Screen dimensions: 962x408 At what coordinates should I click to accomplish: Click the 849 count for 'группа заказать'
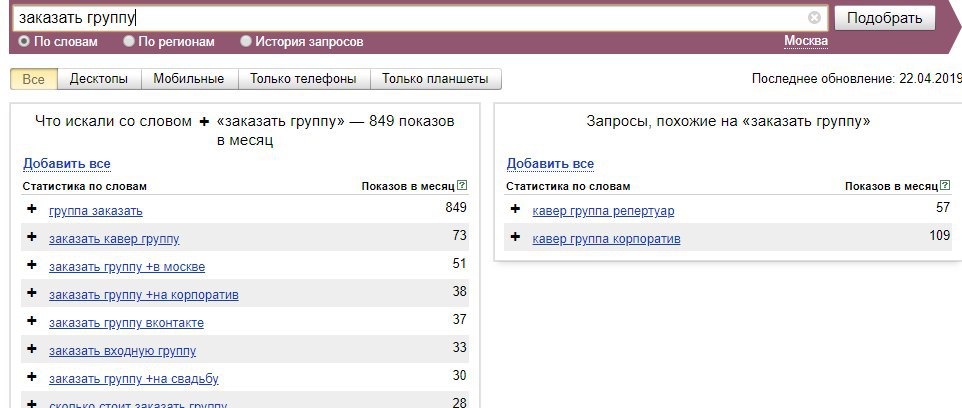pyautogui.click(x=456, y=207)
